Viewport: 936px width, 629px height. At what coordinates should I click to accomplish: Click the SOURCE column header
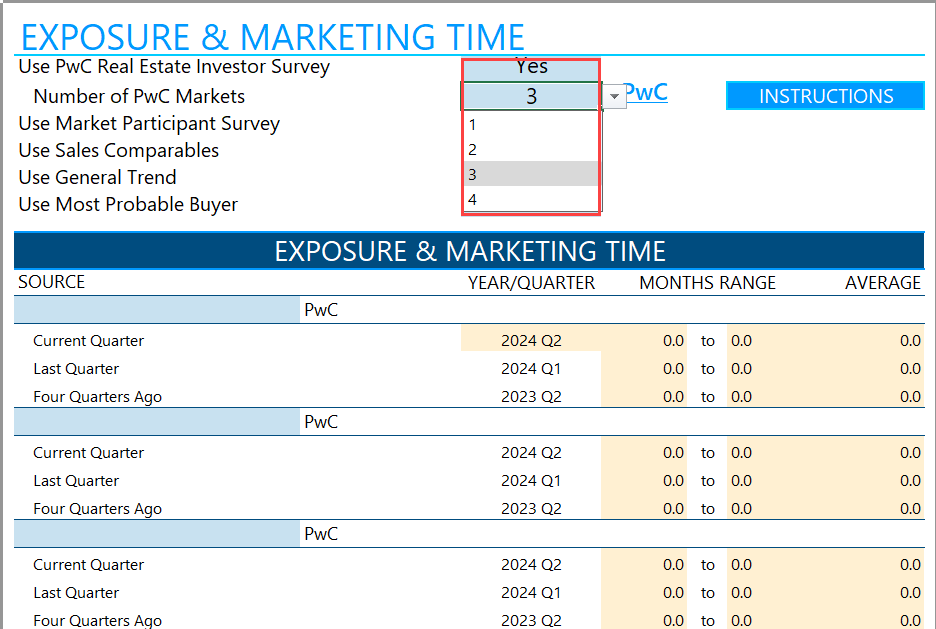coord(51,282)
